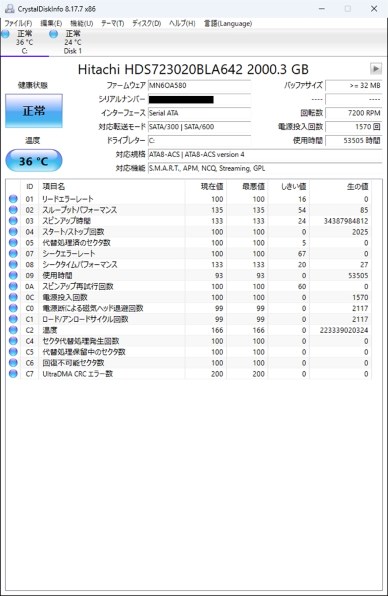Screen dimensions: 388x596
Task: Click blue orb of attribute C4 row
Action: click(x=13, y=341)
